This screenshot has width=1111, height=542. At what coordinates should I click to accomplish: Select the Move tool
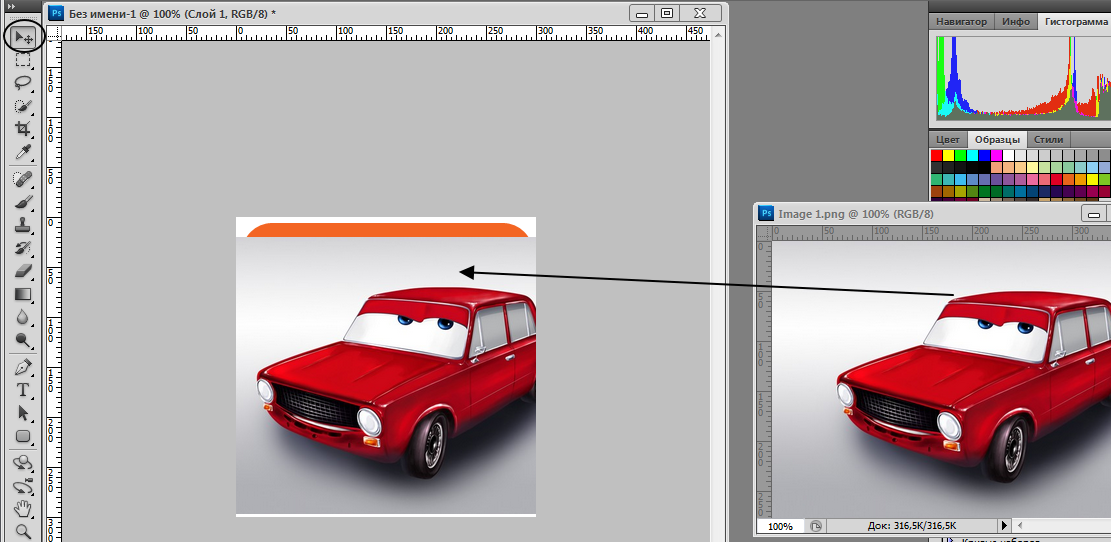[x=24, y=36]
